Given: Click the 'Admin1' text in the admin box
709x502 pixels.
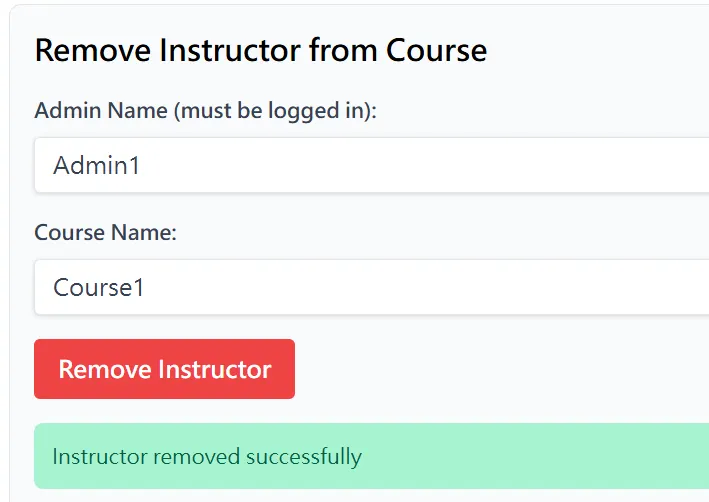Looking at the screenshot, I should click(x=96, y=165).
